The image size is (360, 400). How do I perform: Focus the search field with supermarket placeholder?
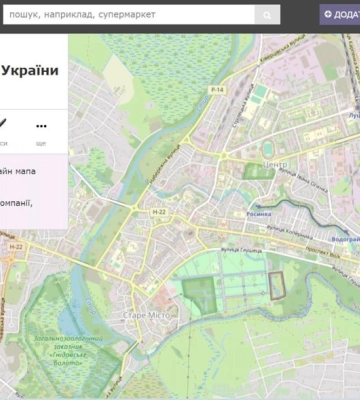tap(129, 14)
